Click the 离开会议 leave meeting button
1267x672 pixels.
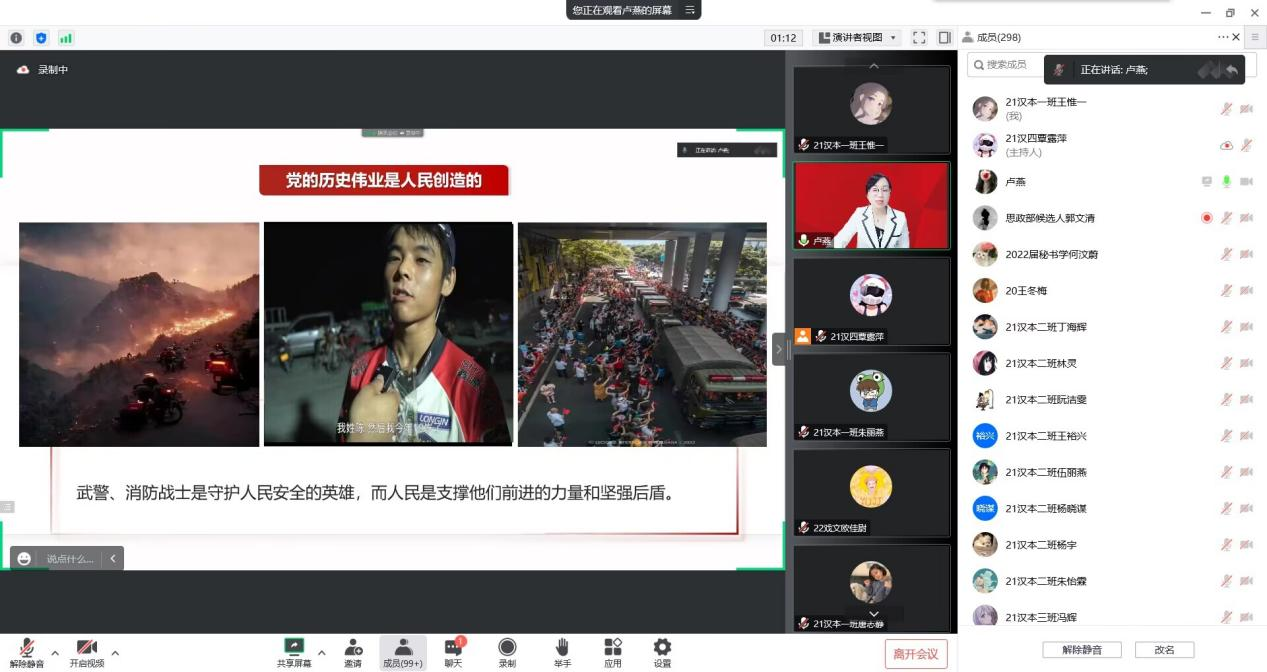916,654
